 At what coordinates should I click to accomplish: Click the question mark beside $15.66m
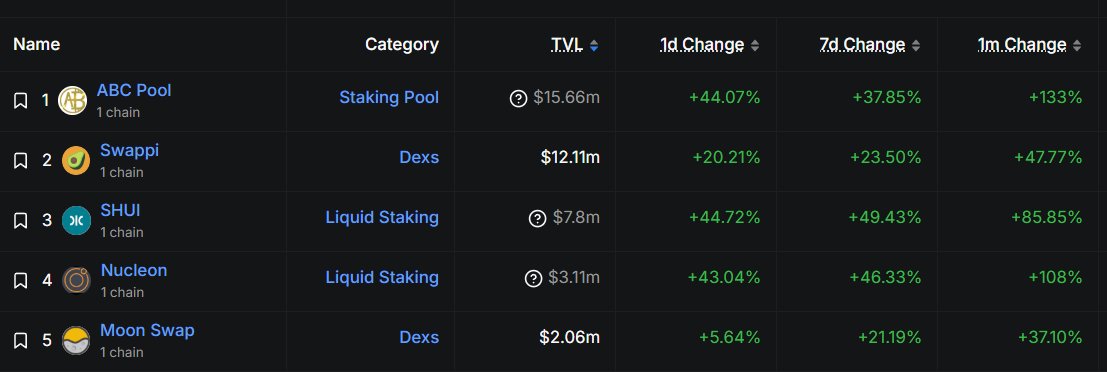(x=518, y=98)
